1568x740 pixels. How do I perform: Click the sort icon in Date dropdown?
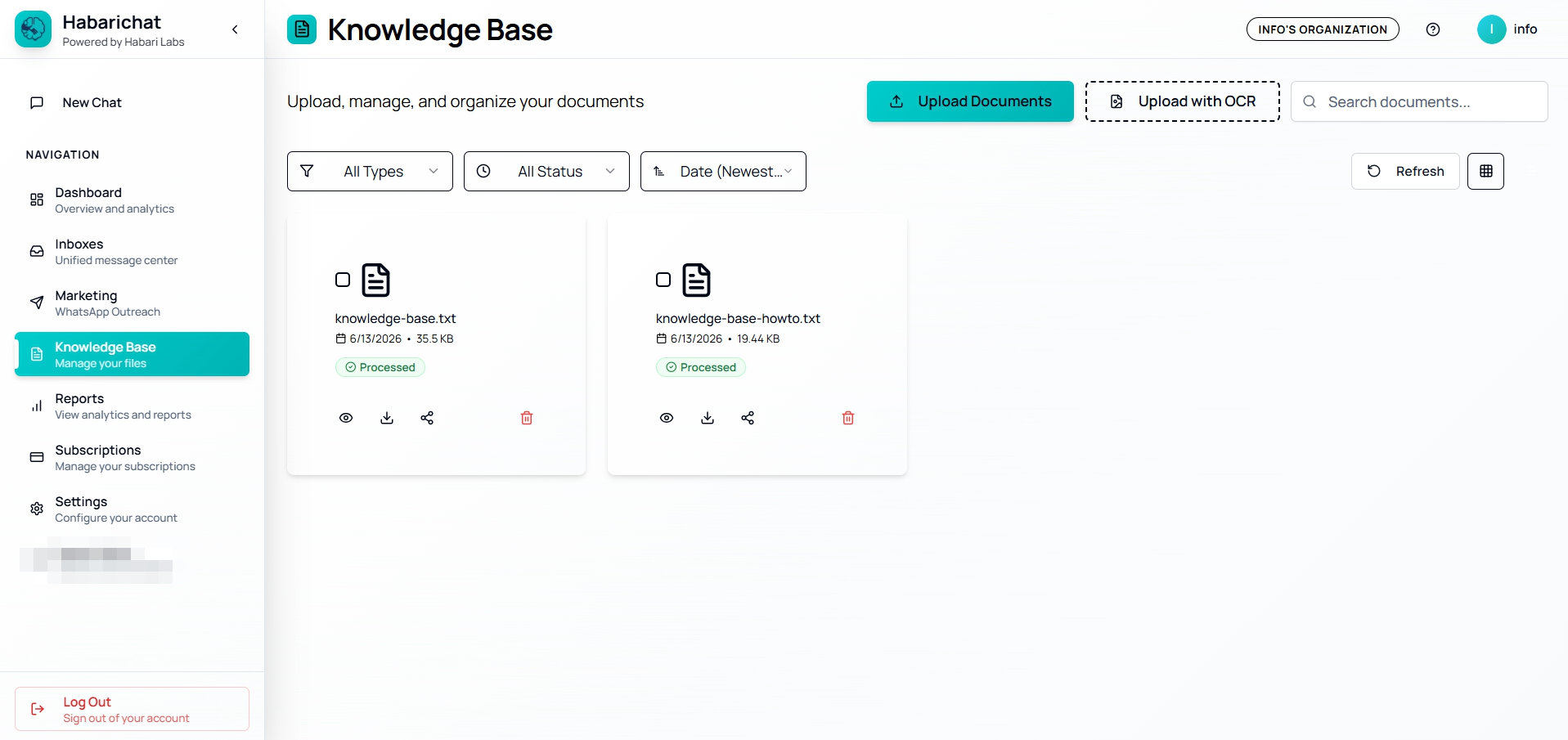(659, 171)
